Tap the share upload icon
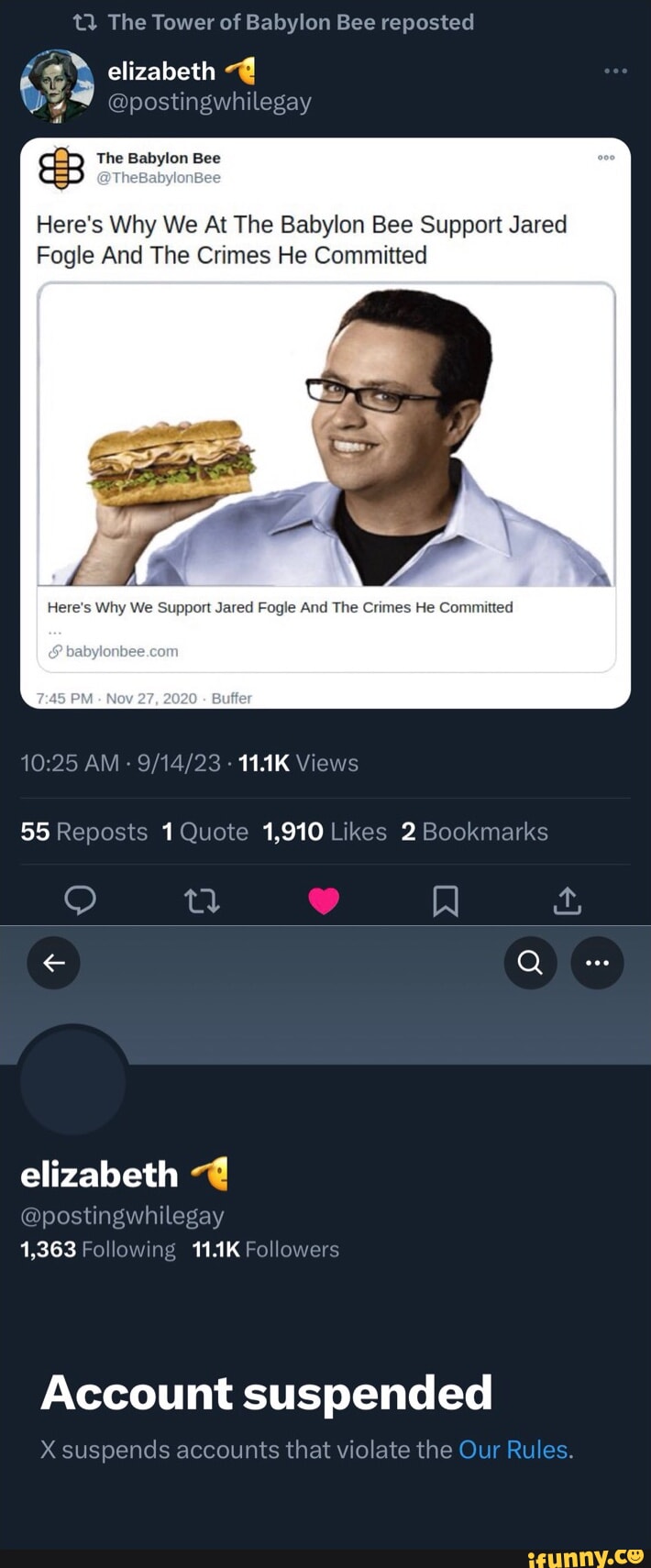651x1568 pixels. click(567, 900)
